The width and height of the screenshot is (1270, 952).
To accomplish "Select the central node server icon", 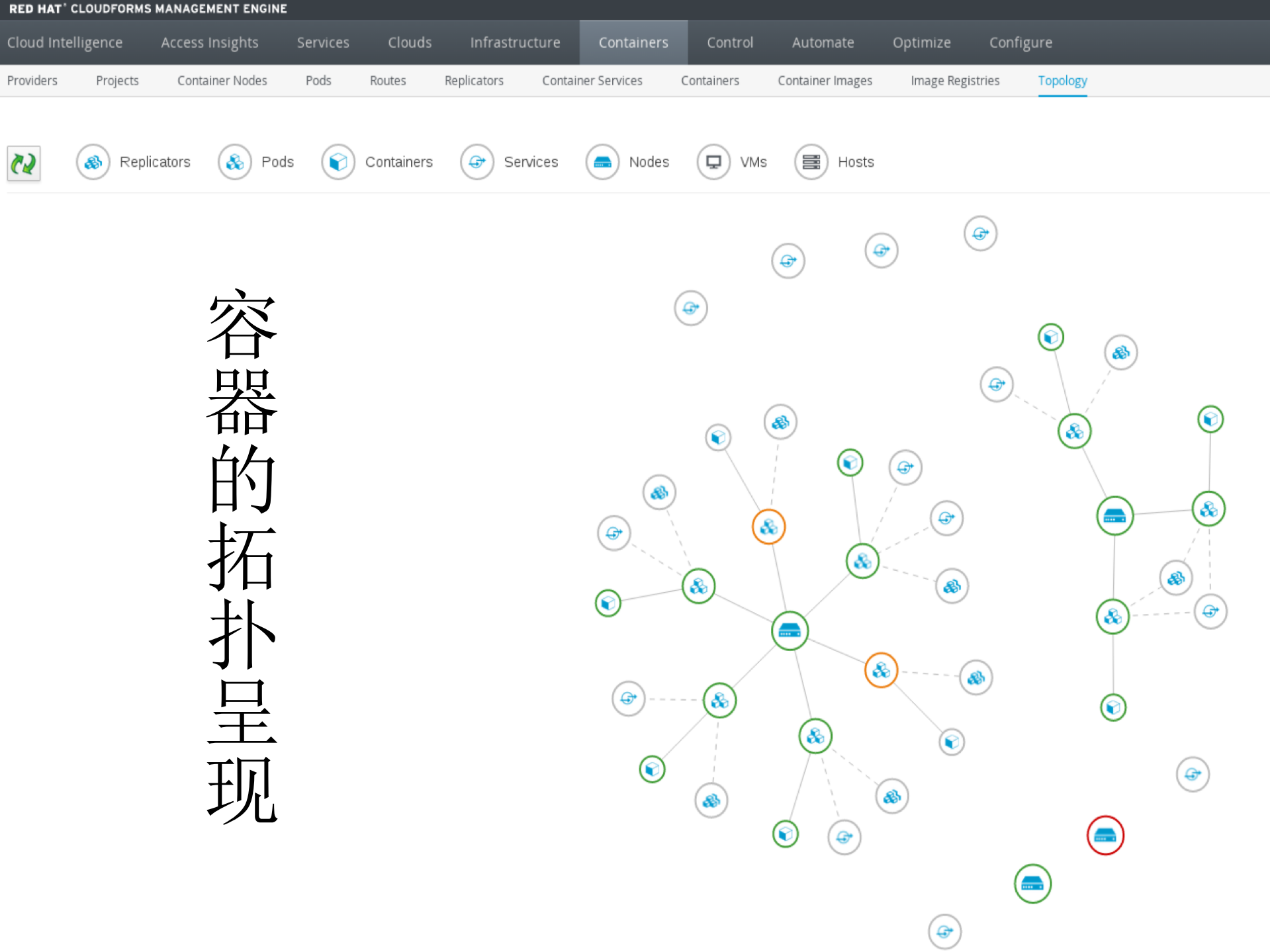I will coord(789,630).
